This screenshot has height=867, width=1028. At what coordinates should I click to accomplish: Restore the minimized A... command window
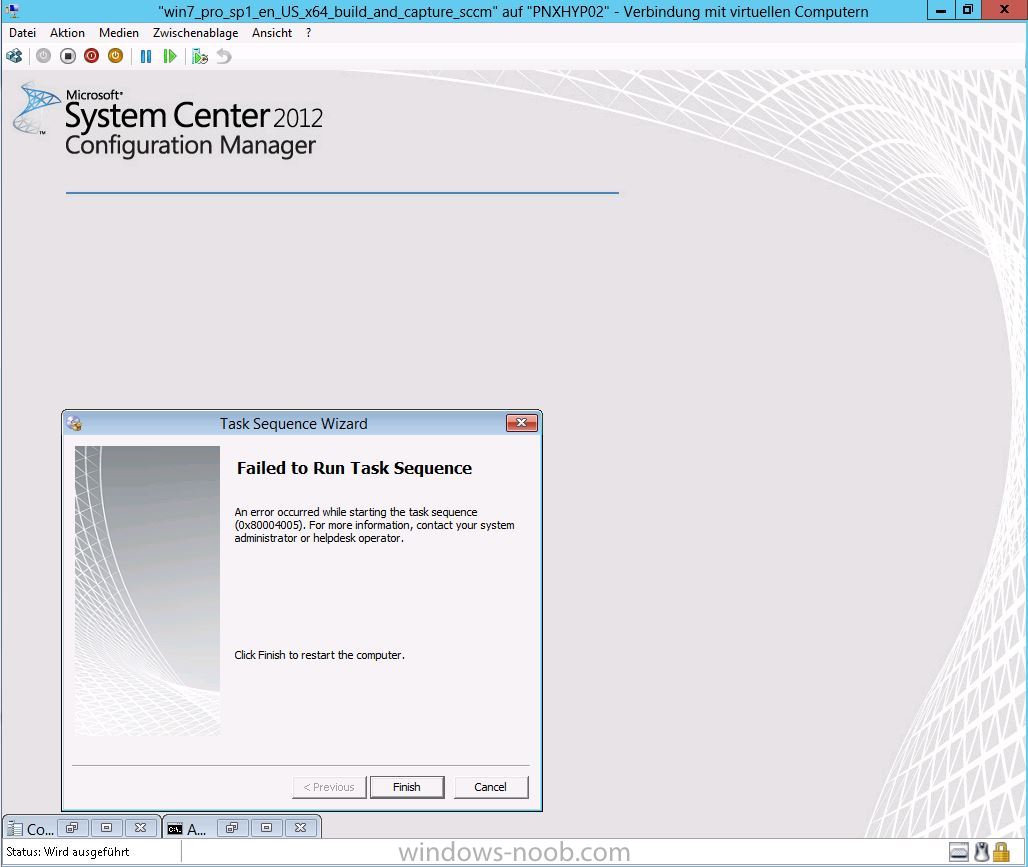(x=232, y=828)
